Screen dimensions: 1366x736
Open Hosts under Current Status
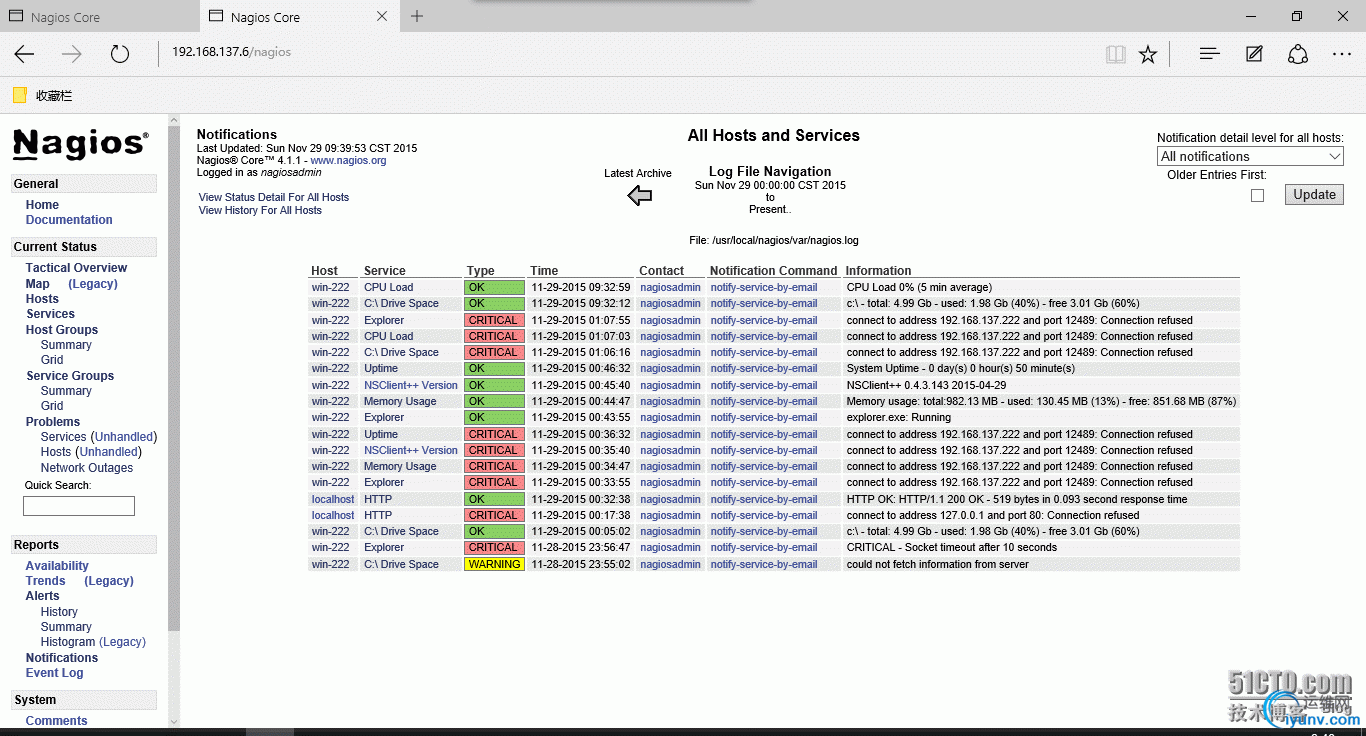point(42,299)
